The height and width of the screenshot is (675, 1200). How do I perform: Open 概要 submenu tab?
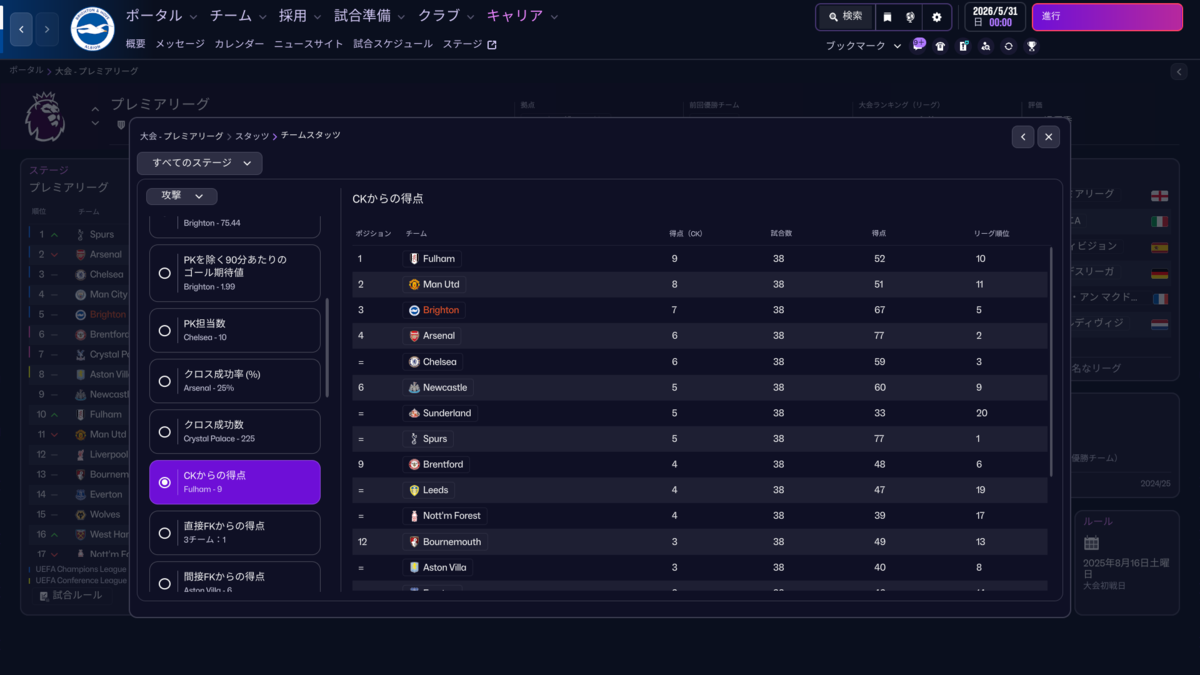click(135, 44)
